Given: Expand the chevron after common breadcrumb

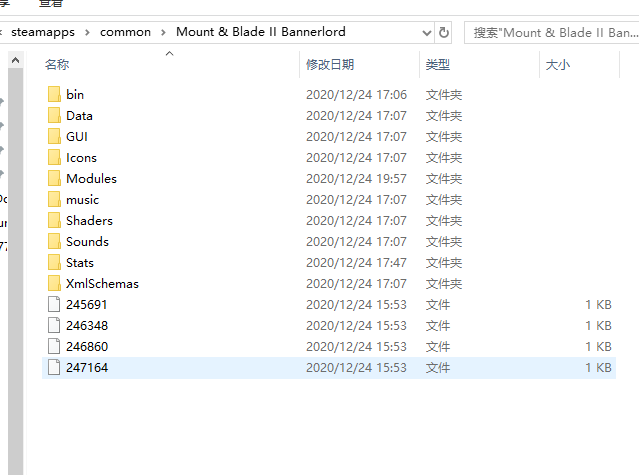Looking at the screenshot, I should tap(163, 32).
